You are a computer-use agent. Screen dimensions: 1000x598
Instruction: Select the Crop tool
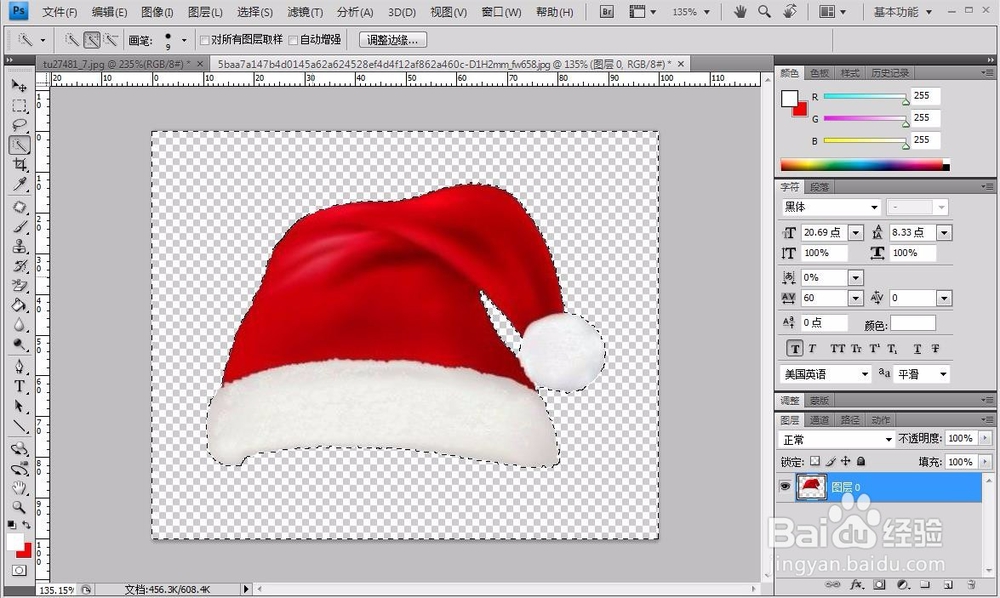pyautogui.click(x=19, y=165)
